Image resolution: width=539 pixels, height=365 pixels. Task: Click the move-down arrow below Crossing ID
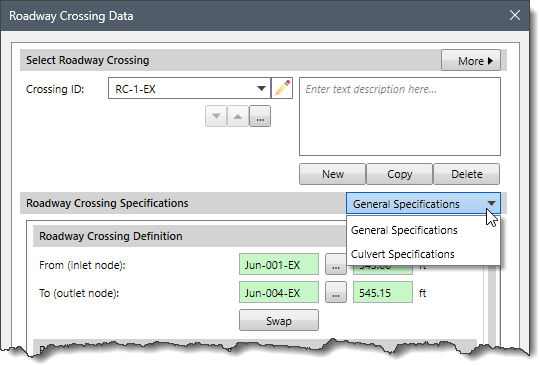[216, 116]
